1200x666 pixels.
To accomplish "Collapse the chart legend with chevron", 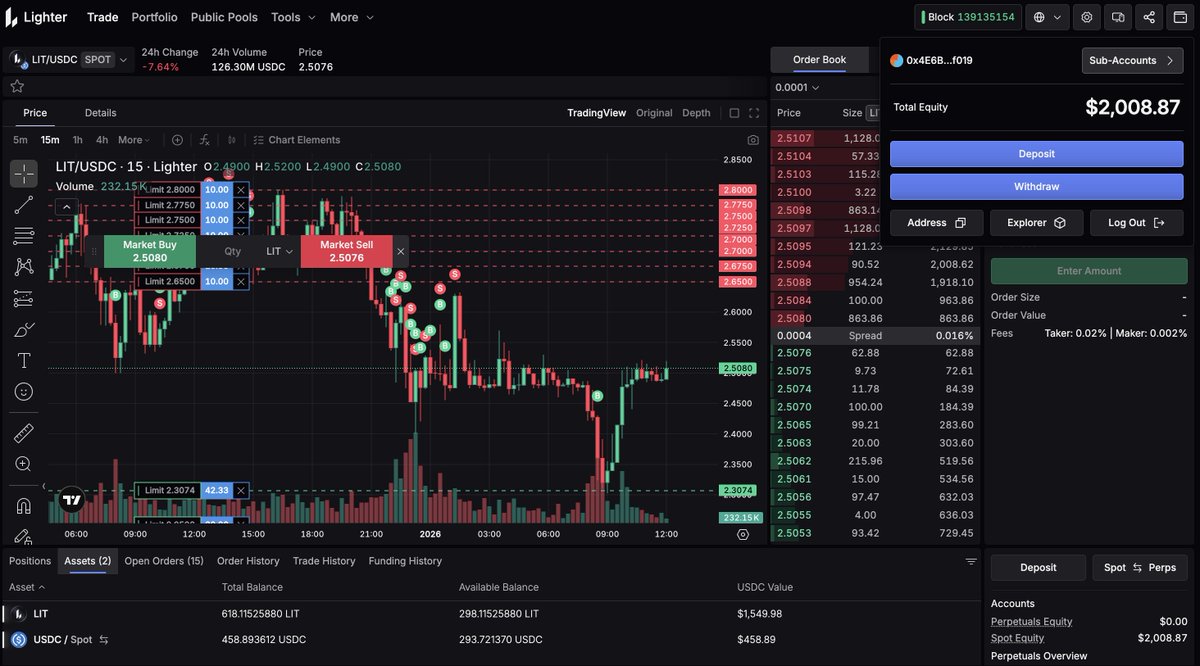I will 67,207.
